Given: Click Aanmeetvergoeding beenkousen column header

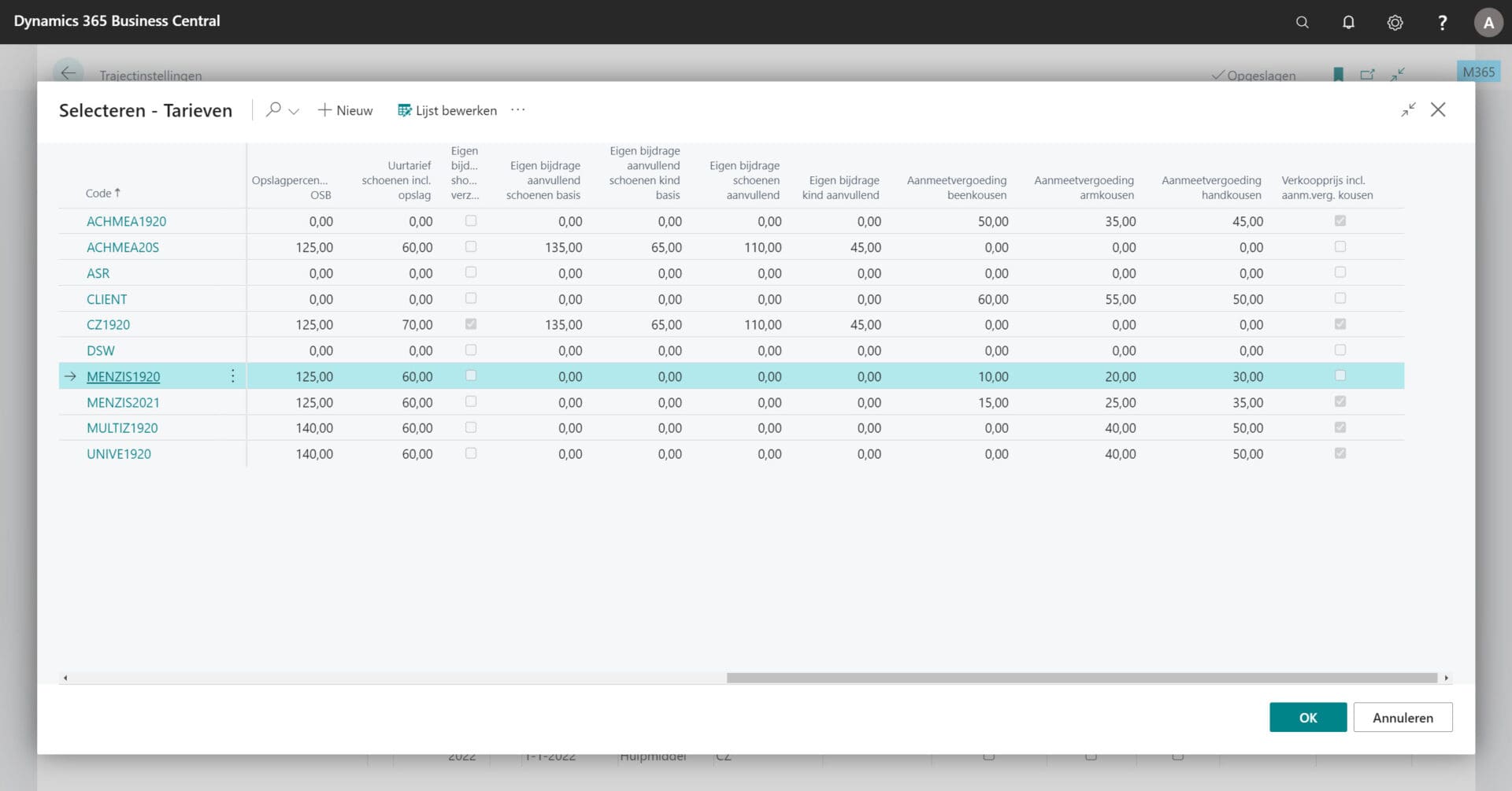Looking at the screenshot, I should click(956, 187).
